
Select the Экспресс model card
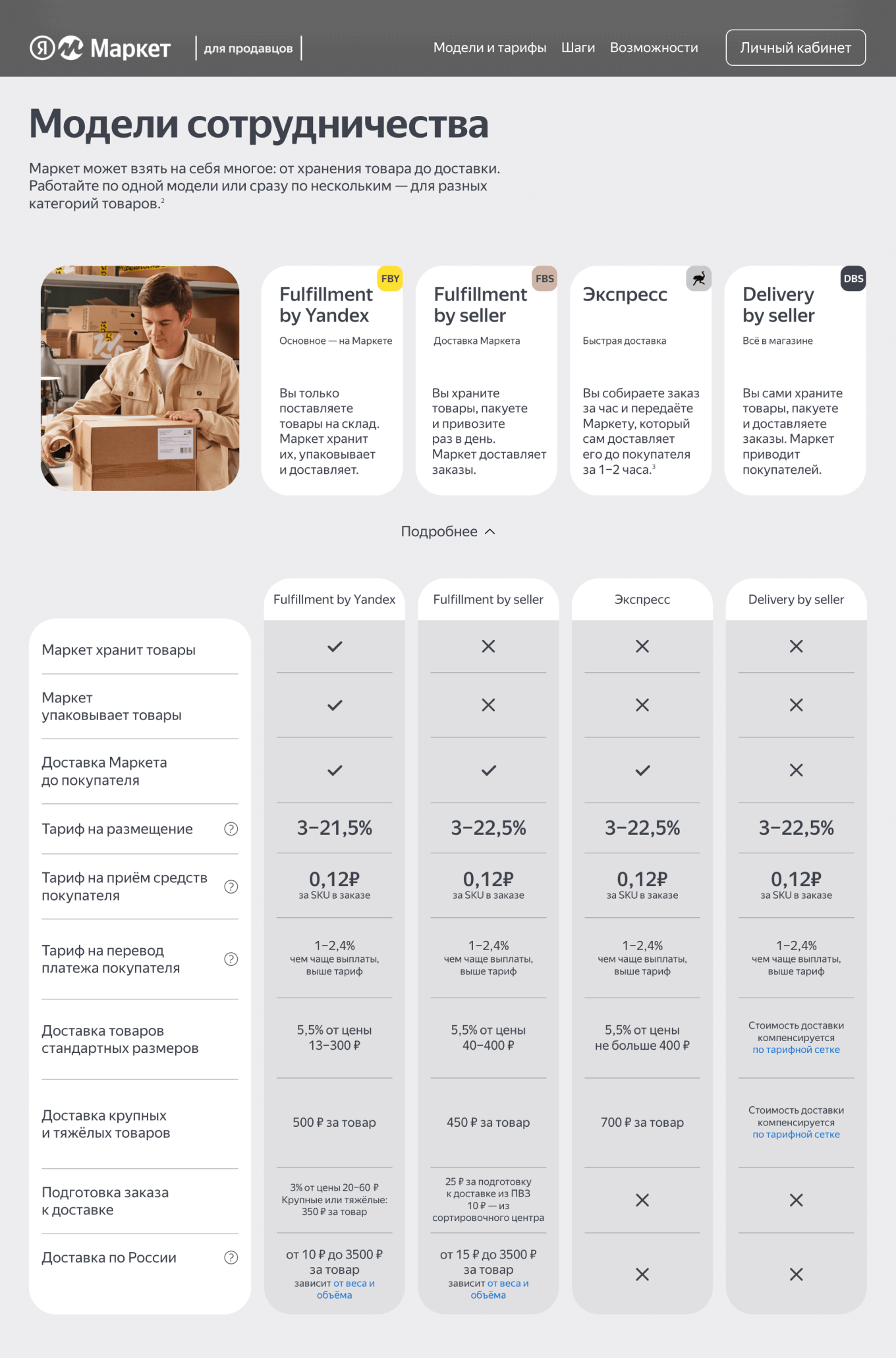640,380
